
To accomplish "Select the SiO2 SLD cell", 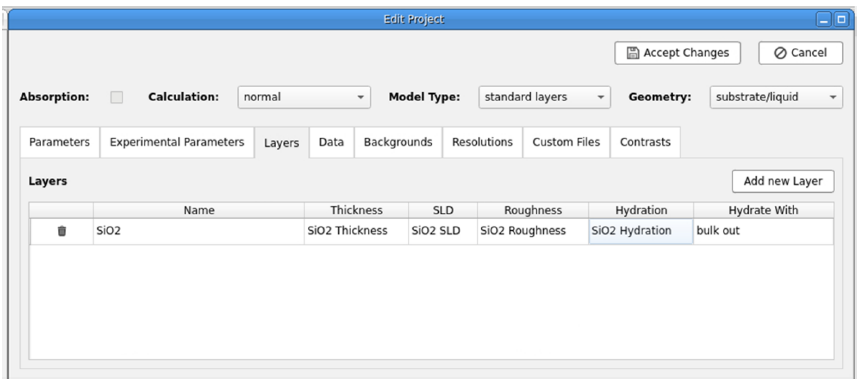I will [x=443, y=231].
